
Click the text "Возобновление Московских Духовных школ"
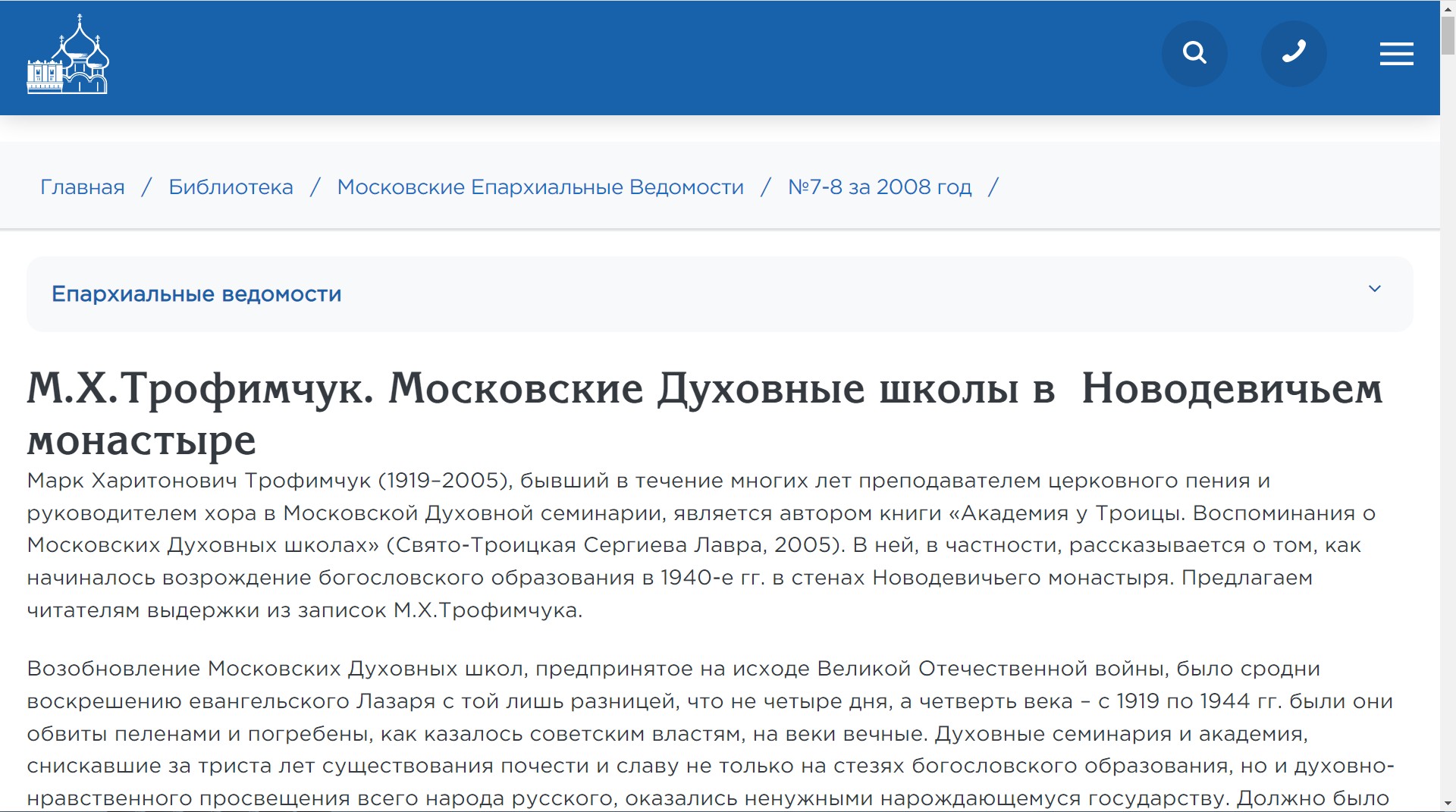coord(275,669)
